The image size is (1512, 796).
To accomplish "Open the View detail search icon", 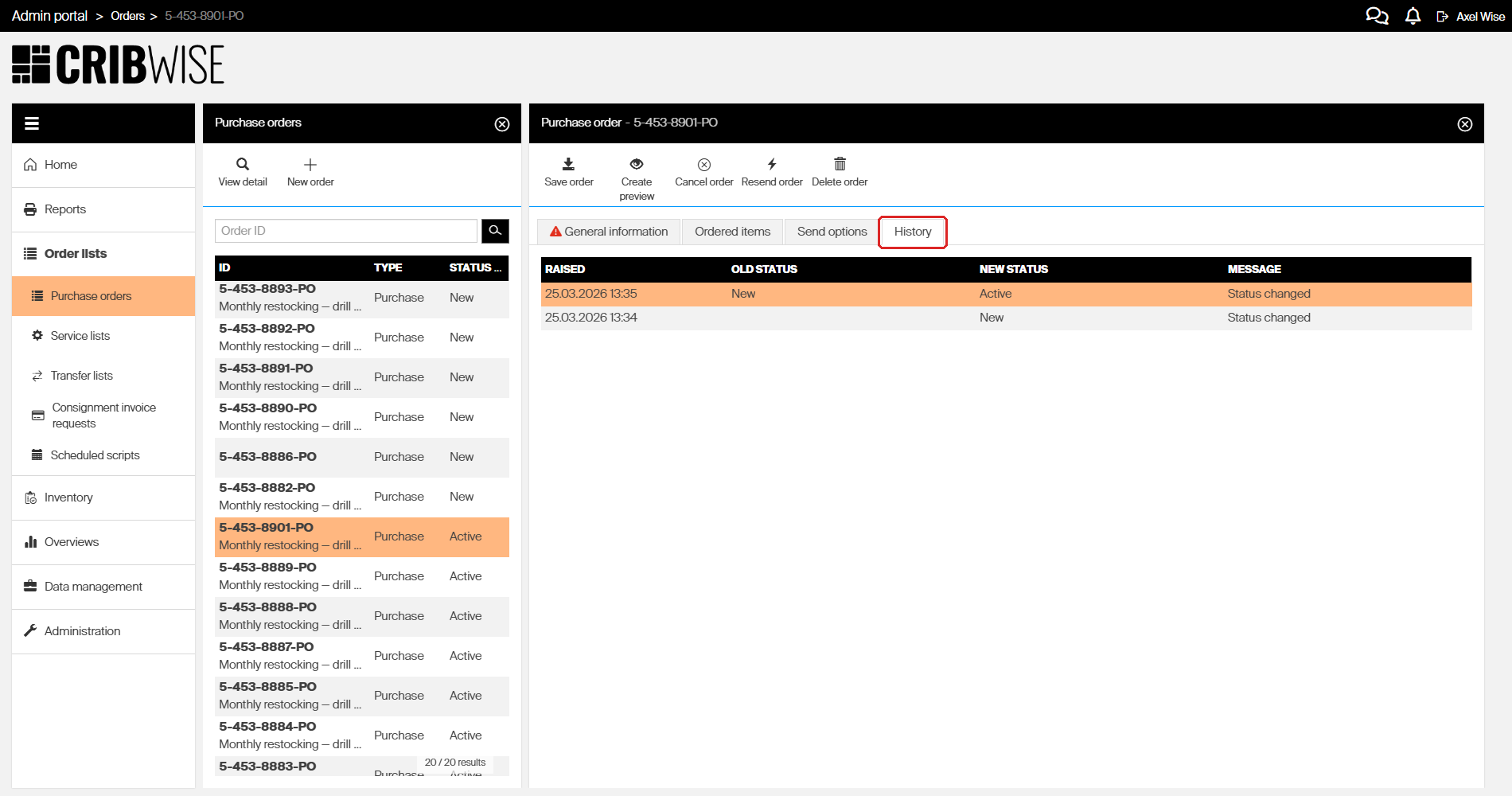I will tap(243, 170).
